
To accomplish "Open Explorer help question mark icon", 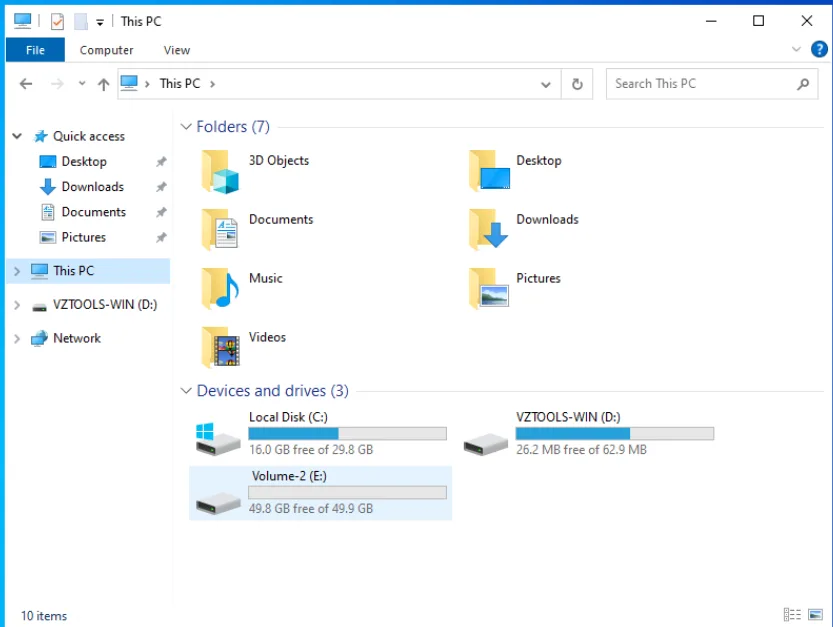I will (x=819, y=49).
